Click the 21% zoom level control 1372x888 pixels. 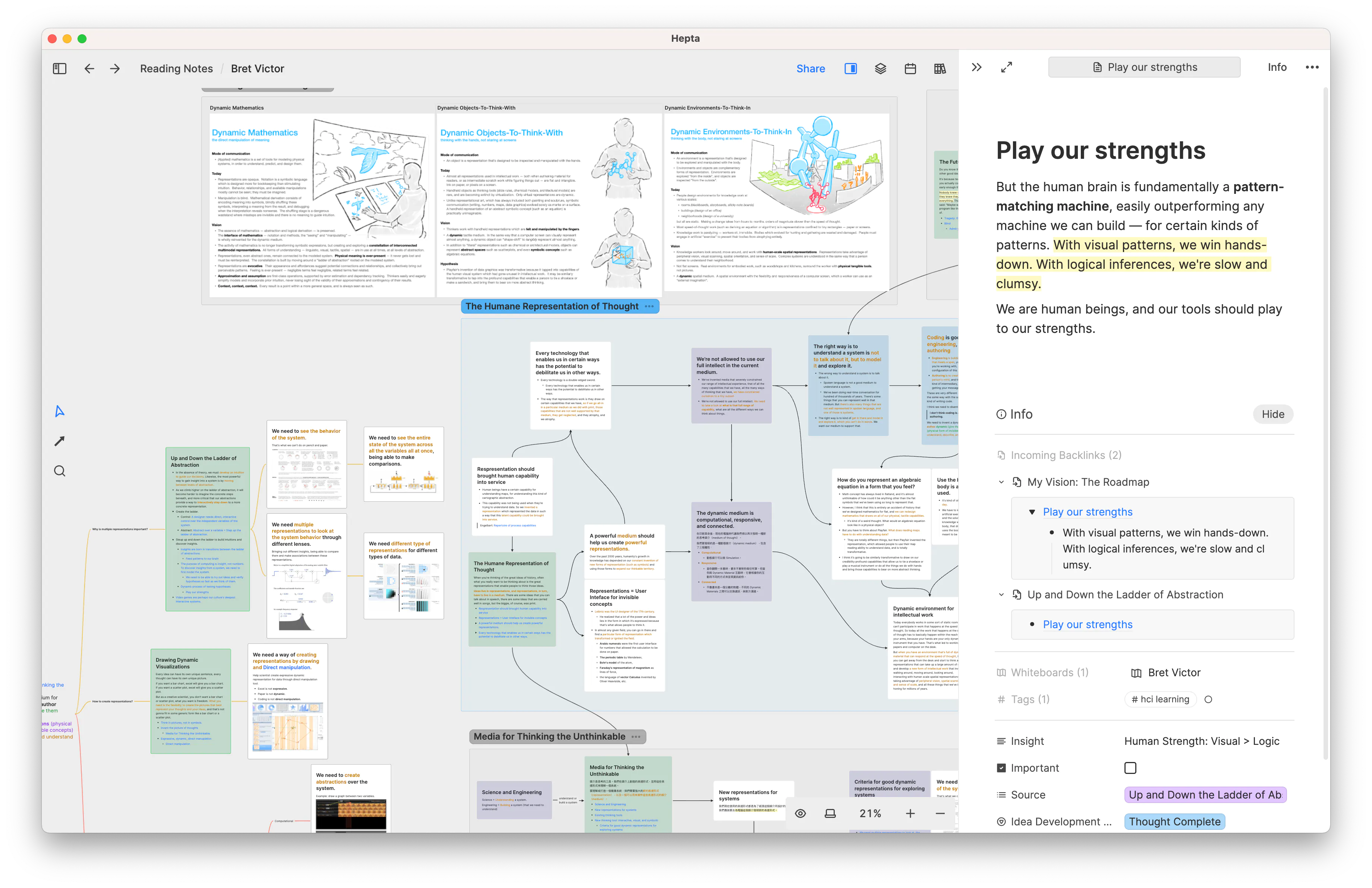point(871,813)
